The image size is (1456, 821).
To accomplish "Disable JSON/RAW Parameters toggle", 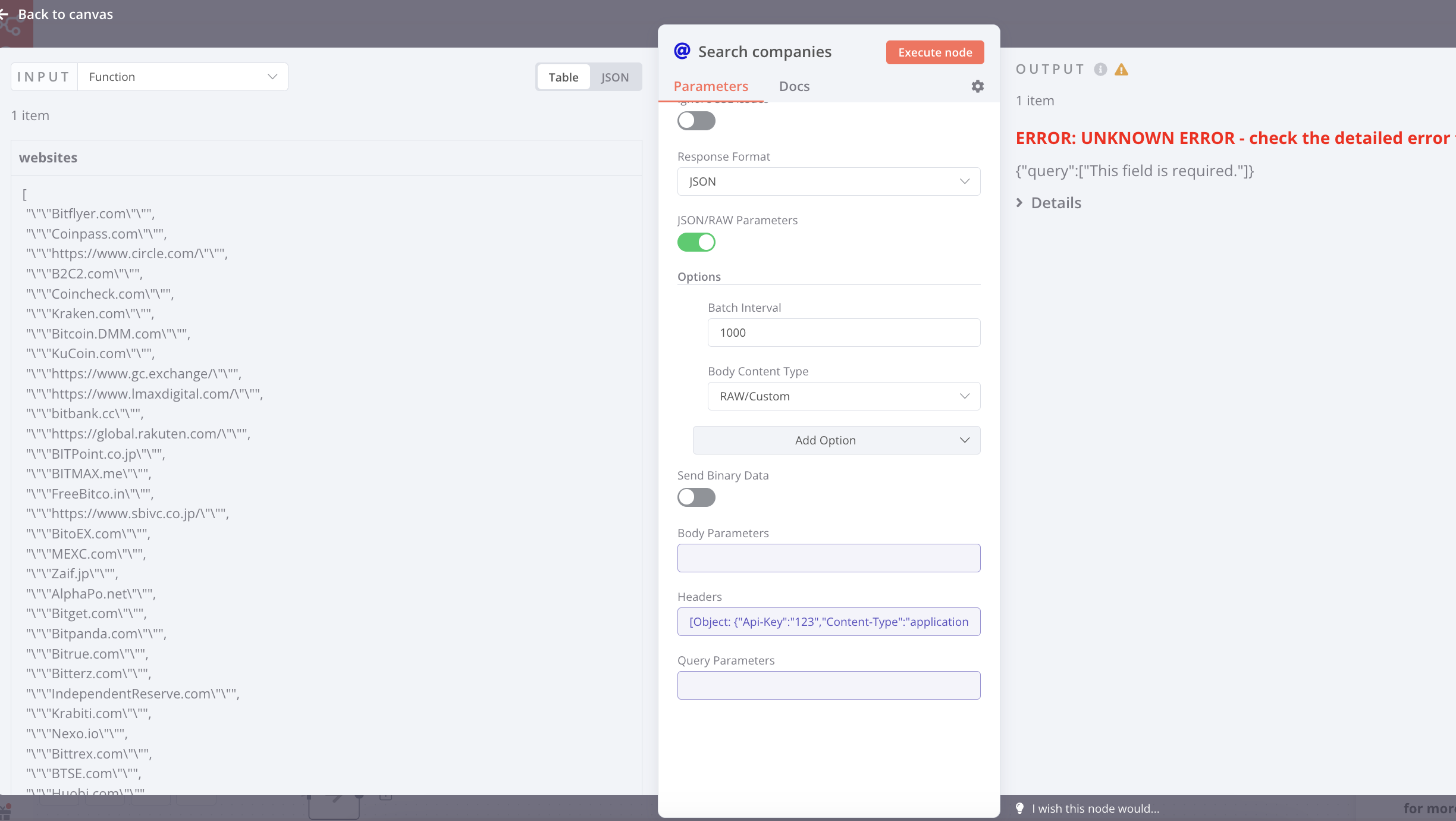I will 696,242.
